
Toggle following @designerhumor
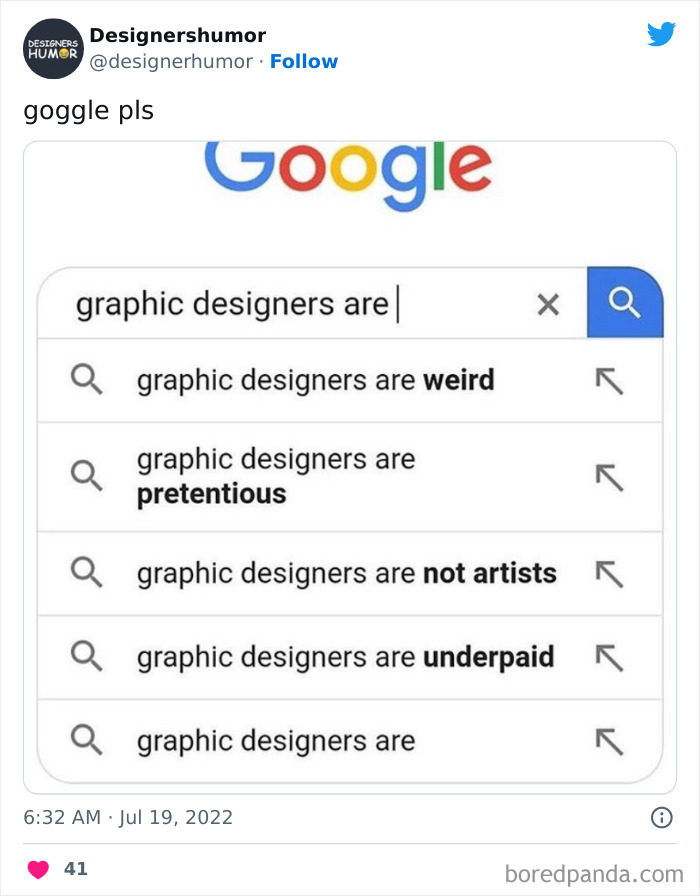click(305, 61)
